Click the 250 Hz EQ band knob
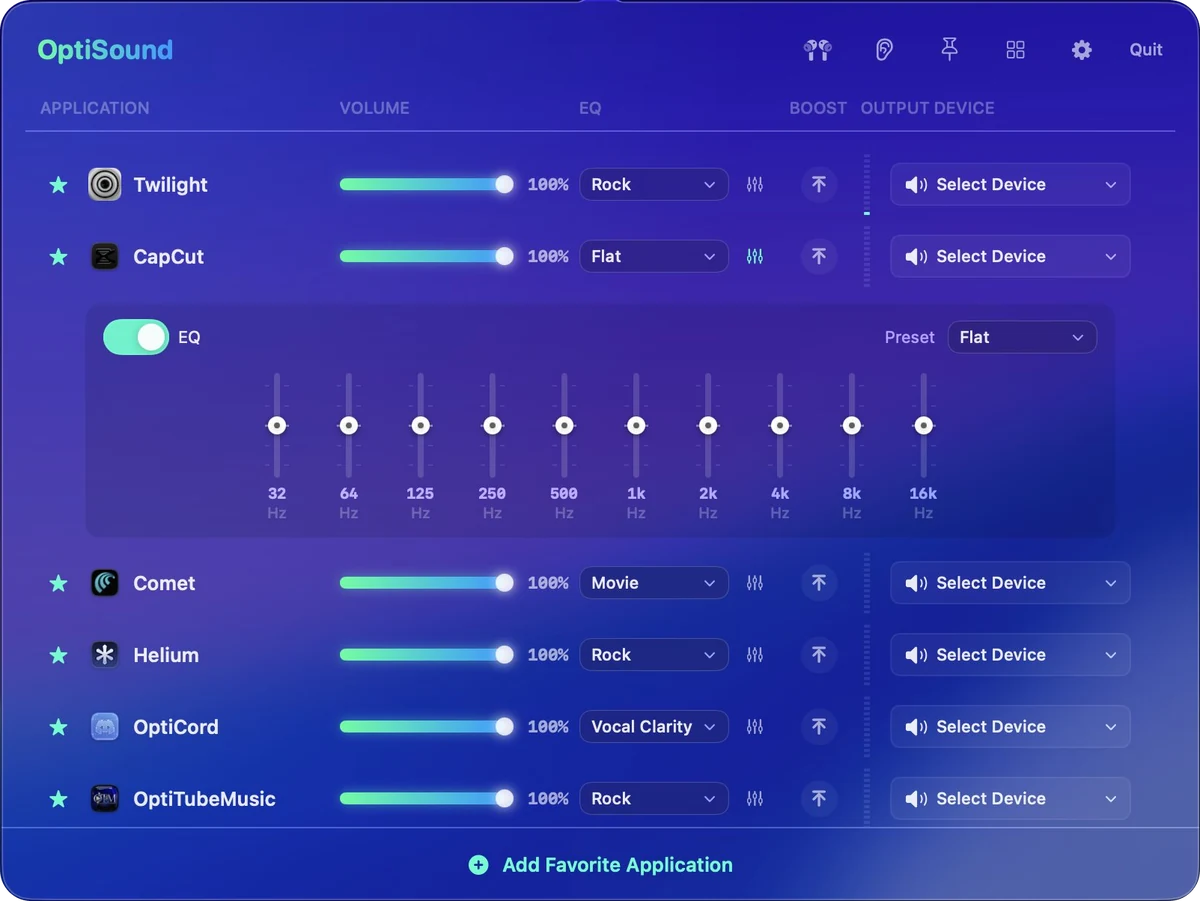1200x901 pixels. pyautogui.click(x=492, y=426)
